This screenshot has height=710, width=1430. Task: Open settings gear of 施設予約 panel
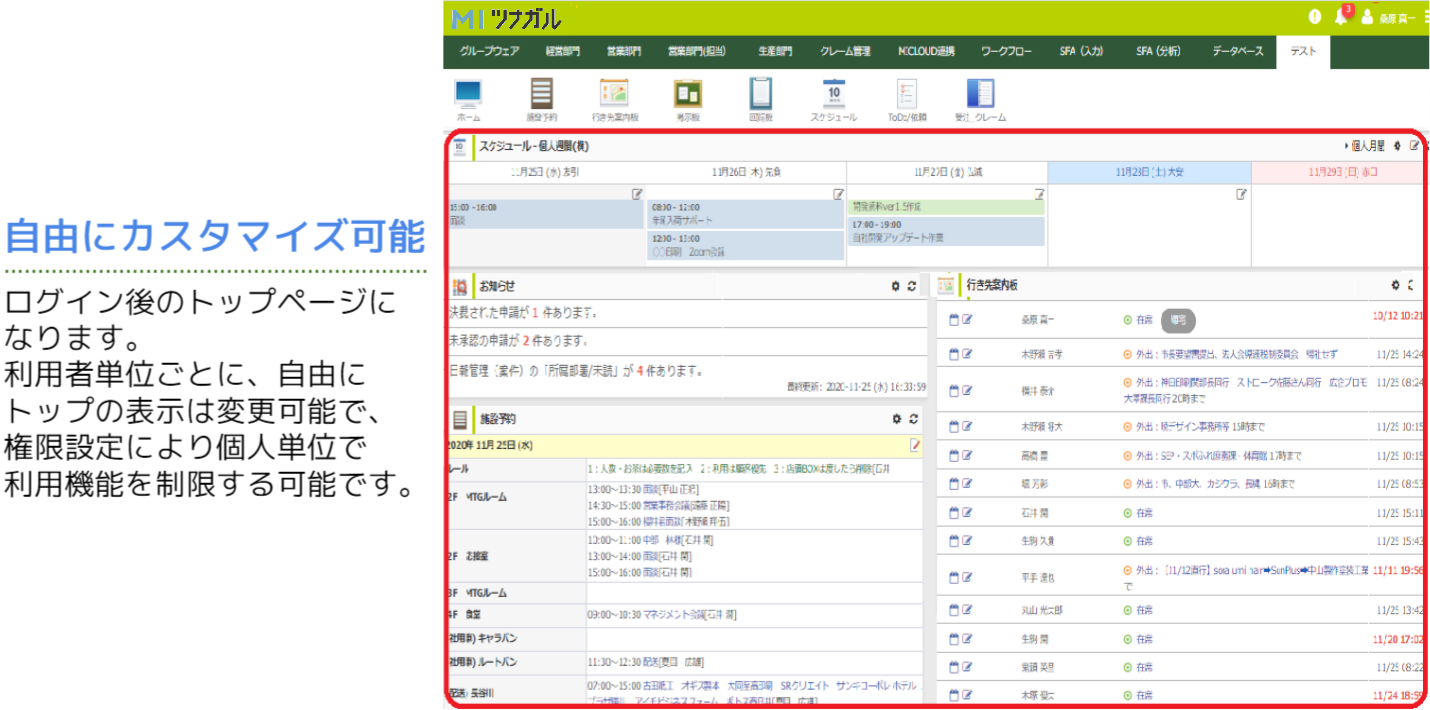tap(896, 420)
